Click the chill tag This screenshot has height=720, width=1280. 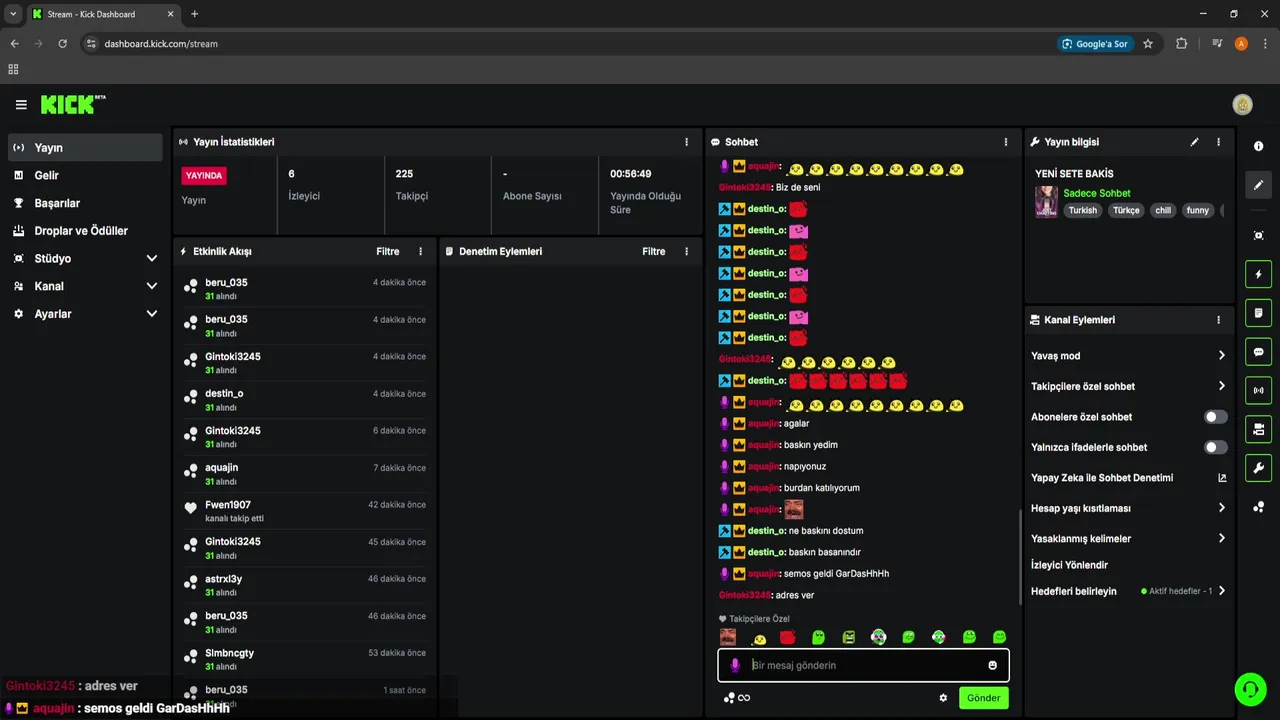(1163, 211)
